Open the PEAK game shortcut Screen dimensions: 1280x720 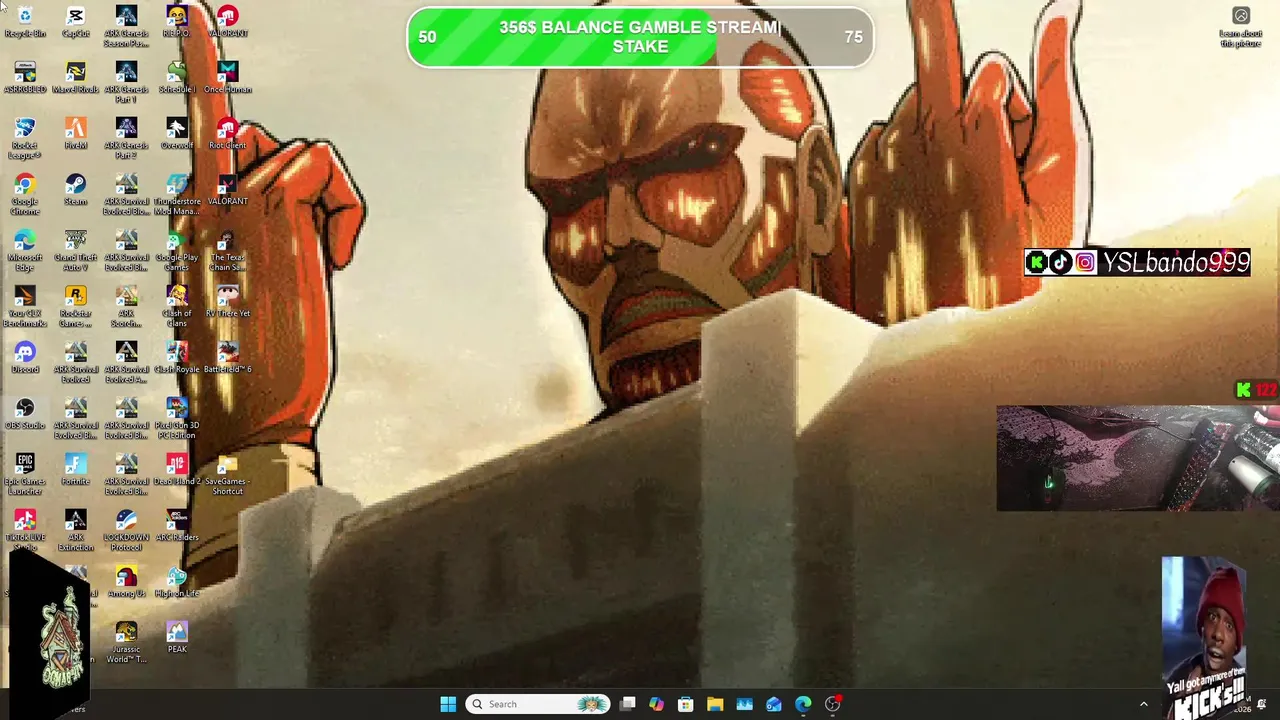177,638
